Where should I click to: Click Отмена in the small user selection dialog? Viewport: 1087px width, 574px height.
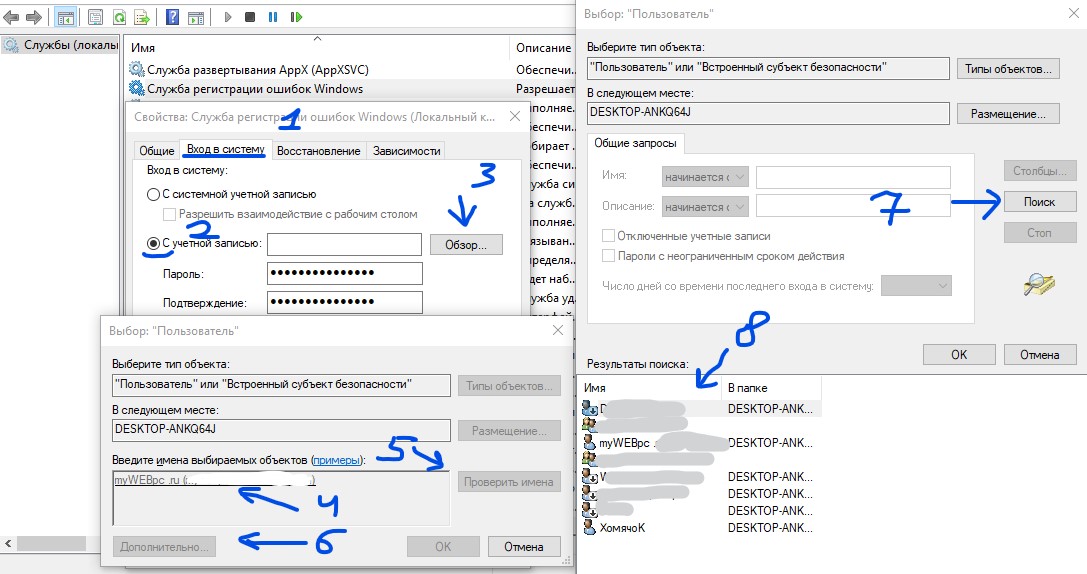(x=523, y=546)
